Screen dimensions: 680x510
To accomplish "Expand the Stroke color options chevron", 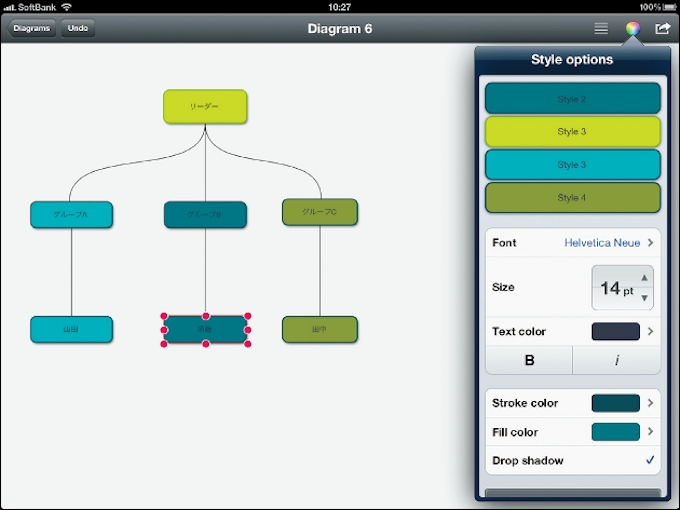I will click(x=651, y=403).
